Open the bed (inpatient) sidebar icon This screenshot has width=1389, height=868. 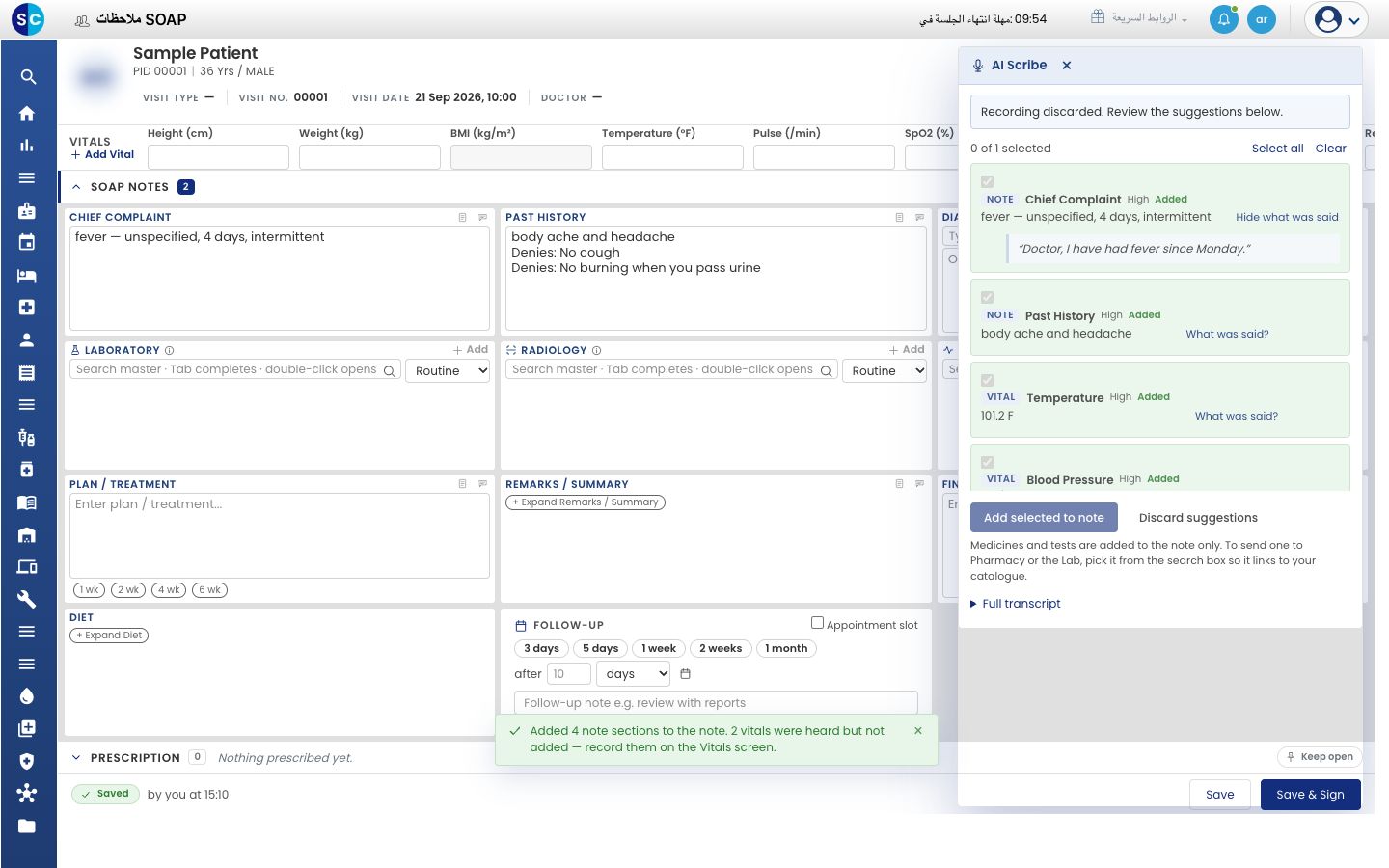point(27,275)
